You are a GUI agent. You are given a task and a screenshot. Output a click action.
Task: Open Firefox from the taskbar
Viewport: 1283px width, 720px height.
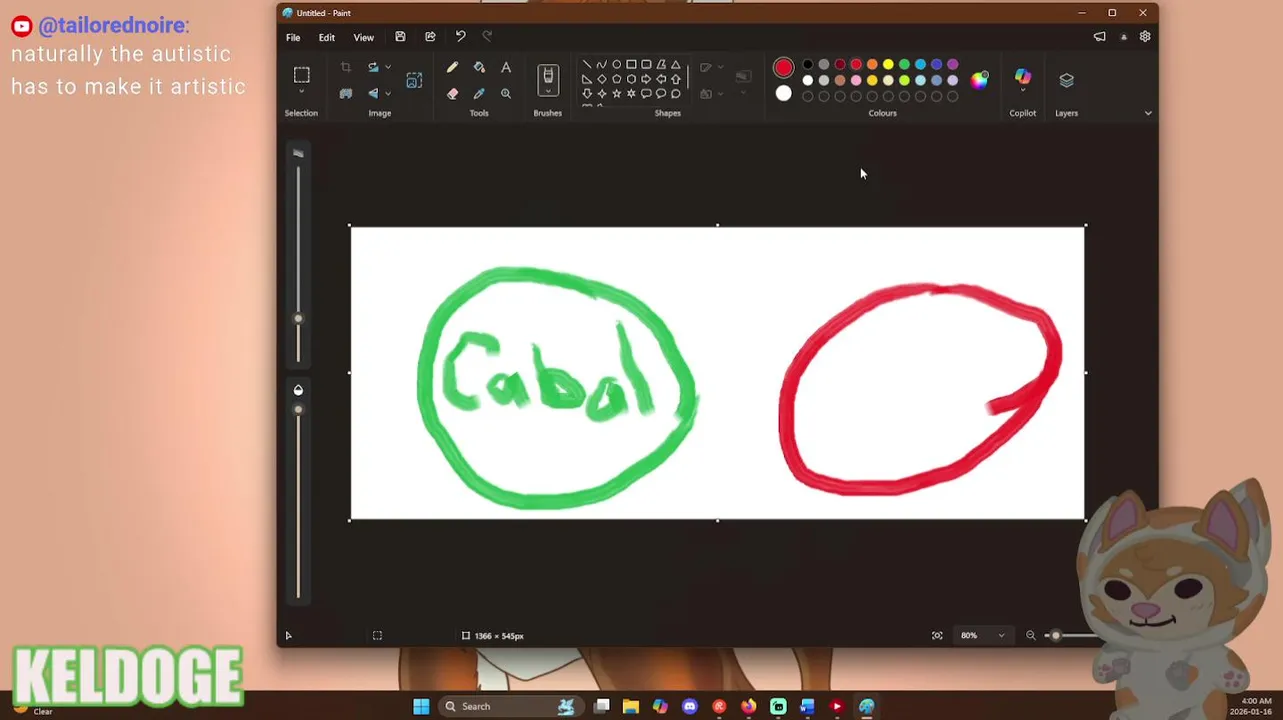point(749,707)
